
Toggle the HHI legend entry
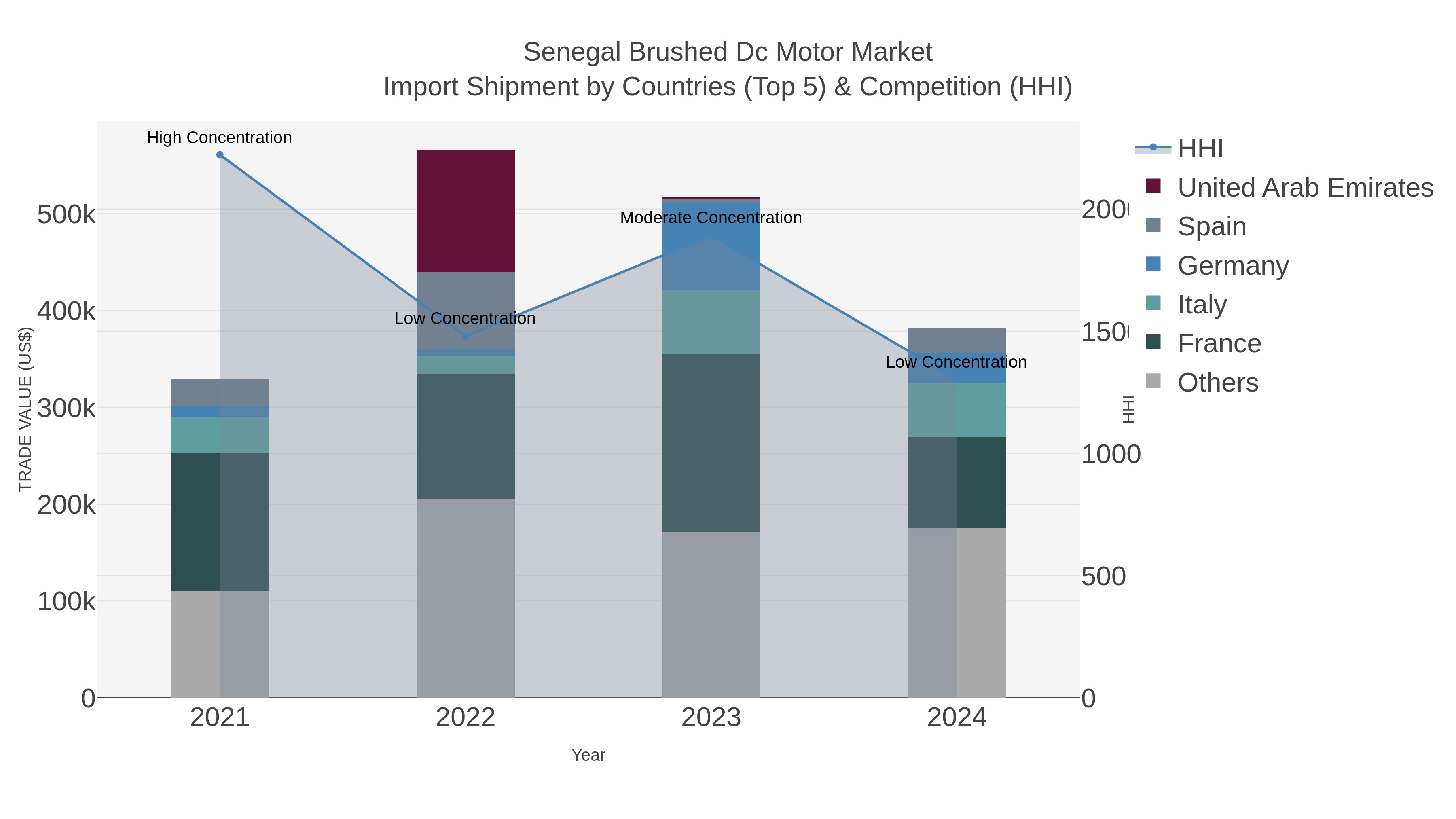click(1179, 149)
